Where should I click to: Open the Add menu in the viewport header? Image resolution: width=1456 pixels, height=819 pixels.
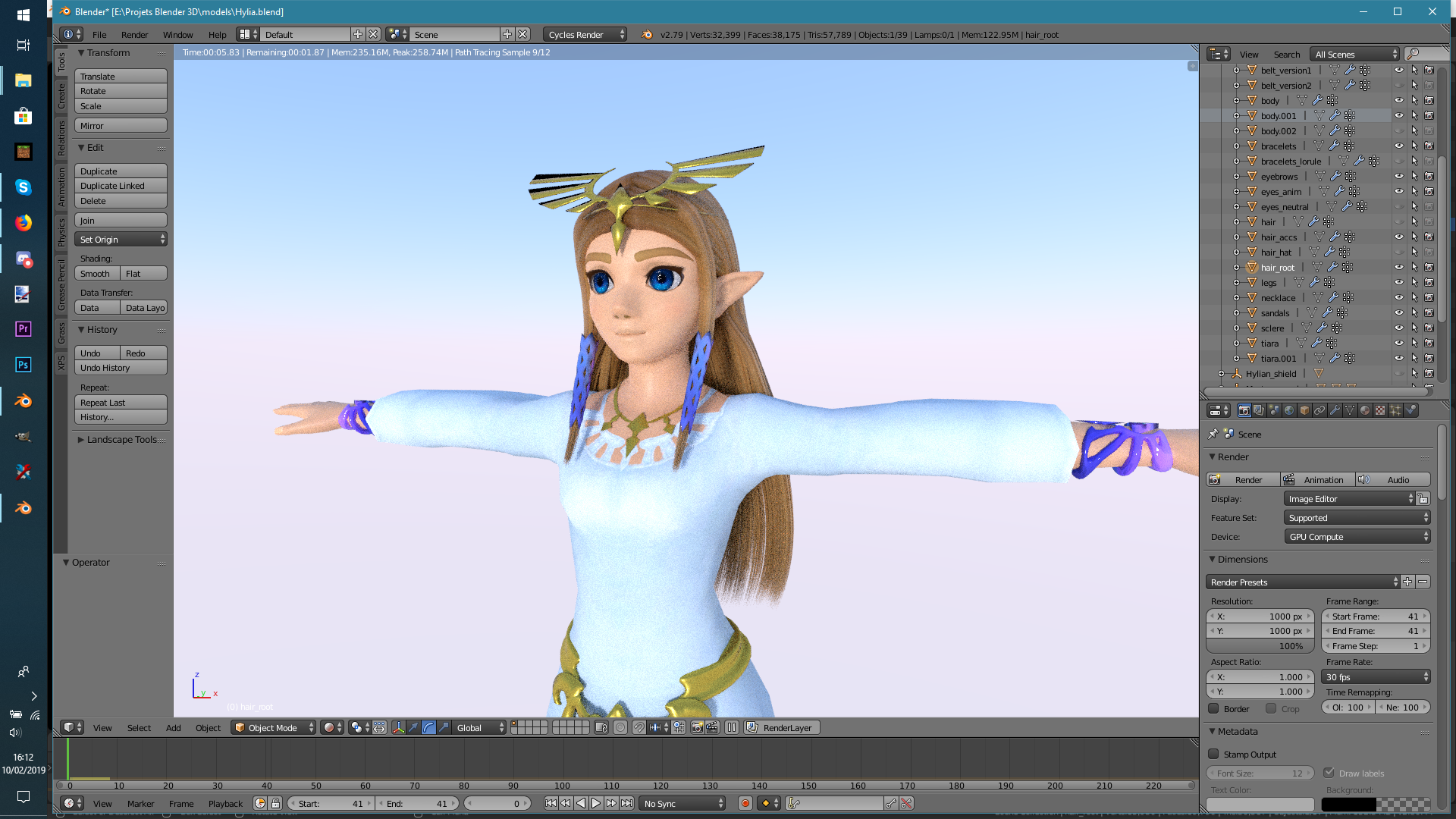click(x=173, y=727)
